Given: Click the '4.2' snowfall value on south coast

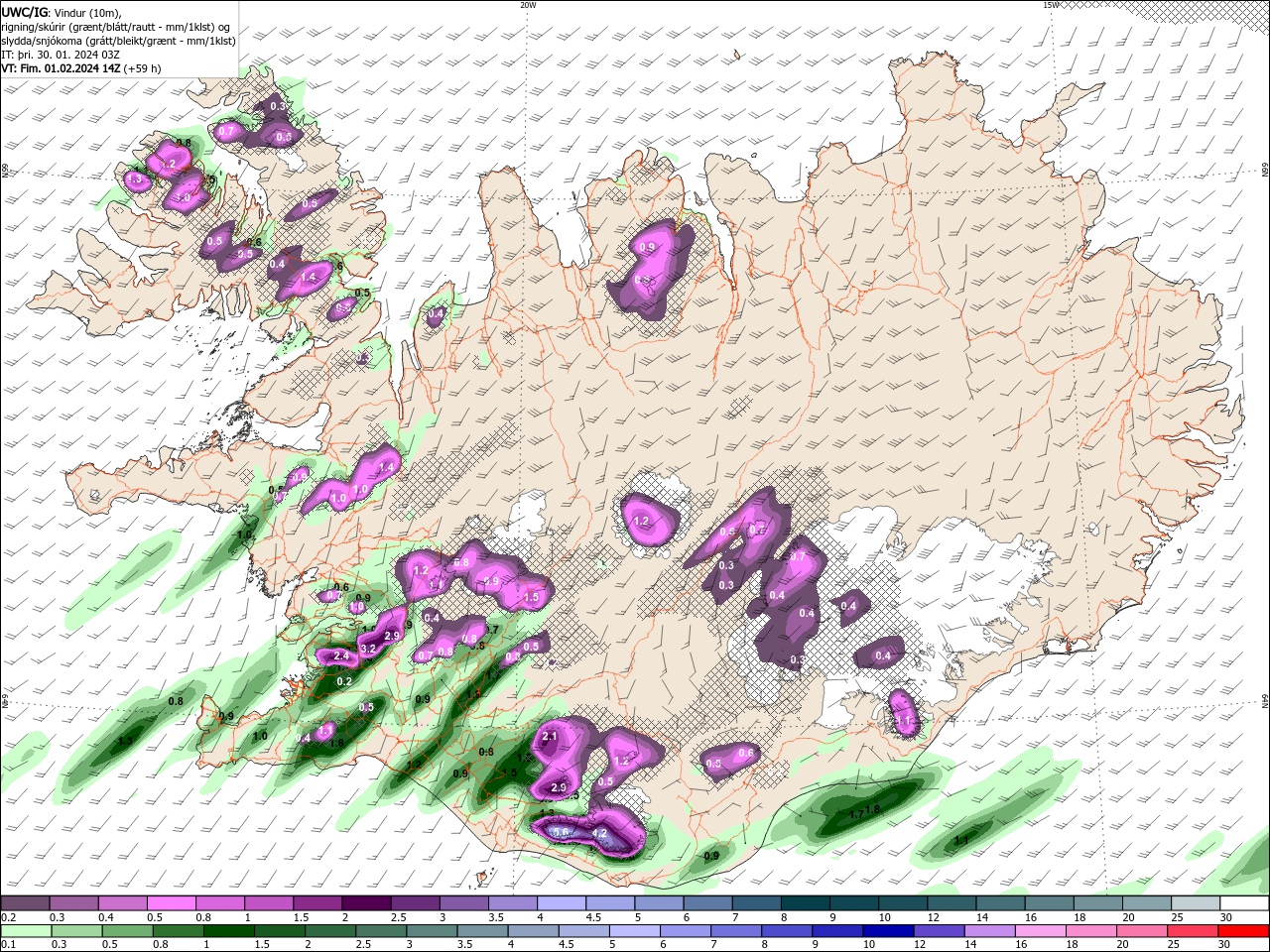Looking at the screenshot, I should pos(598,834).
